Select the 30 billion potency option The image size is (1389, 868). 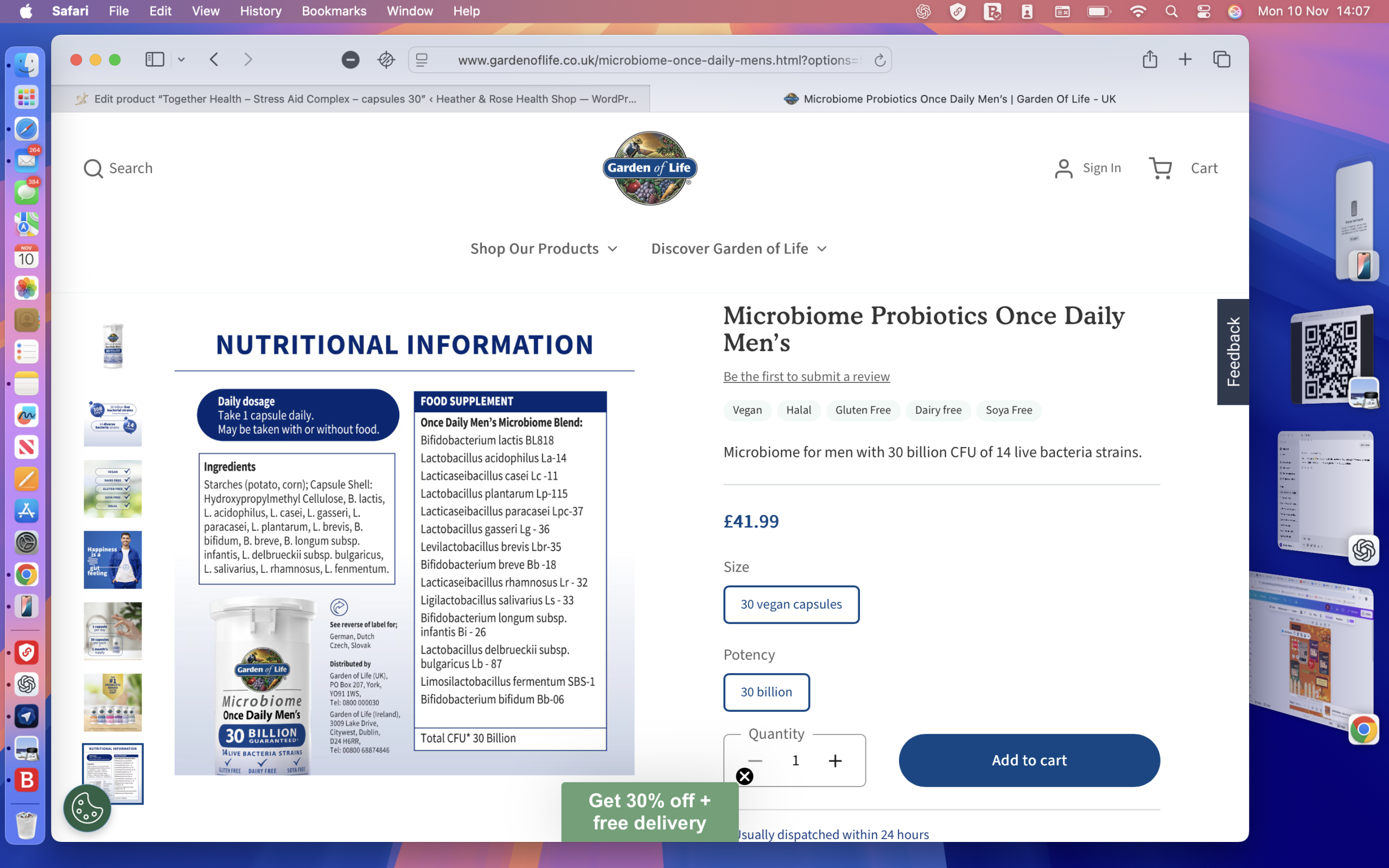point(766,692)
